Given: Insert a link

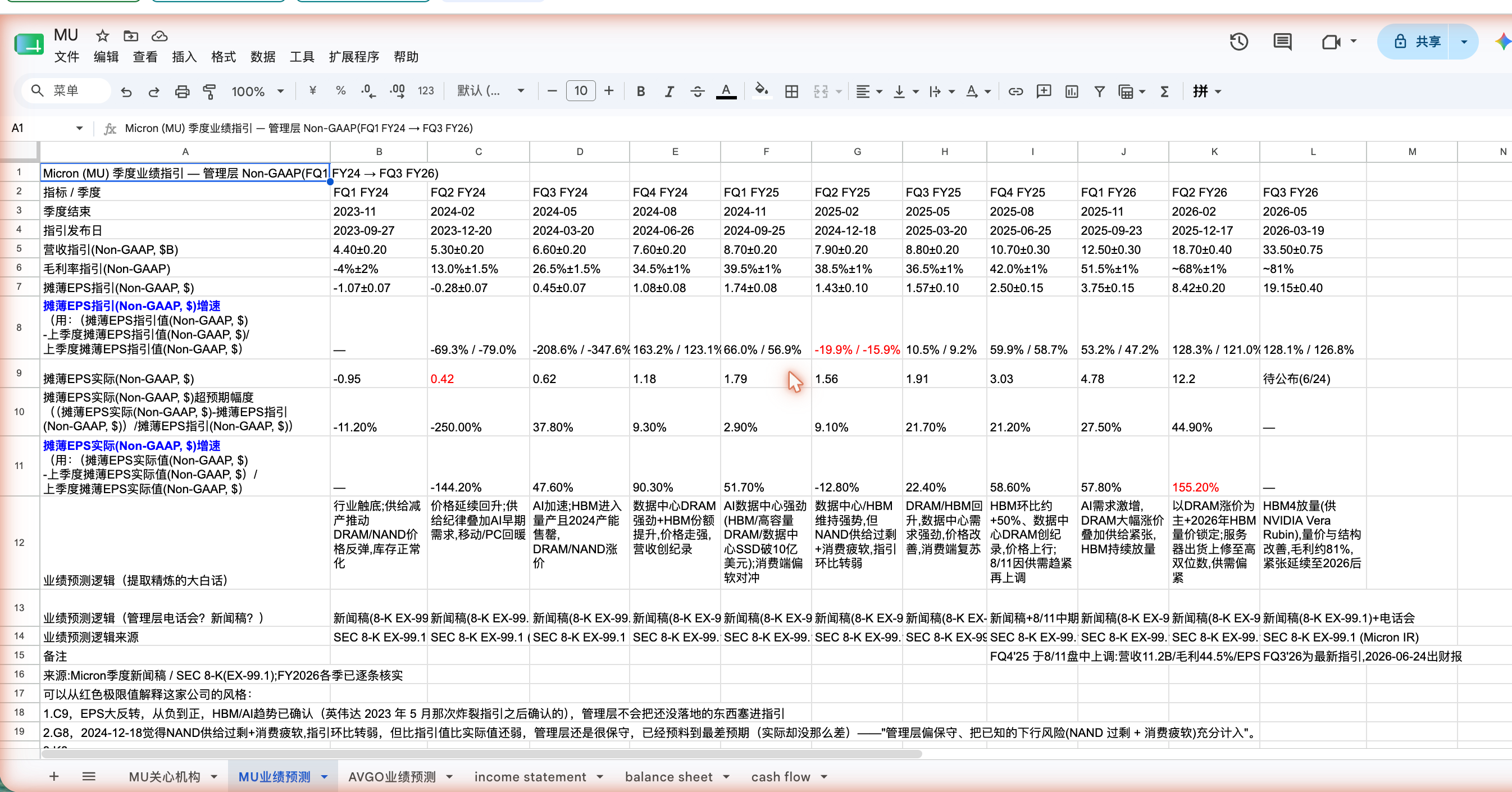Looking at the screenshot, I should coord(1015,91).
